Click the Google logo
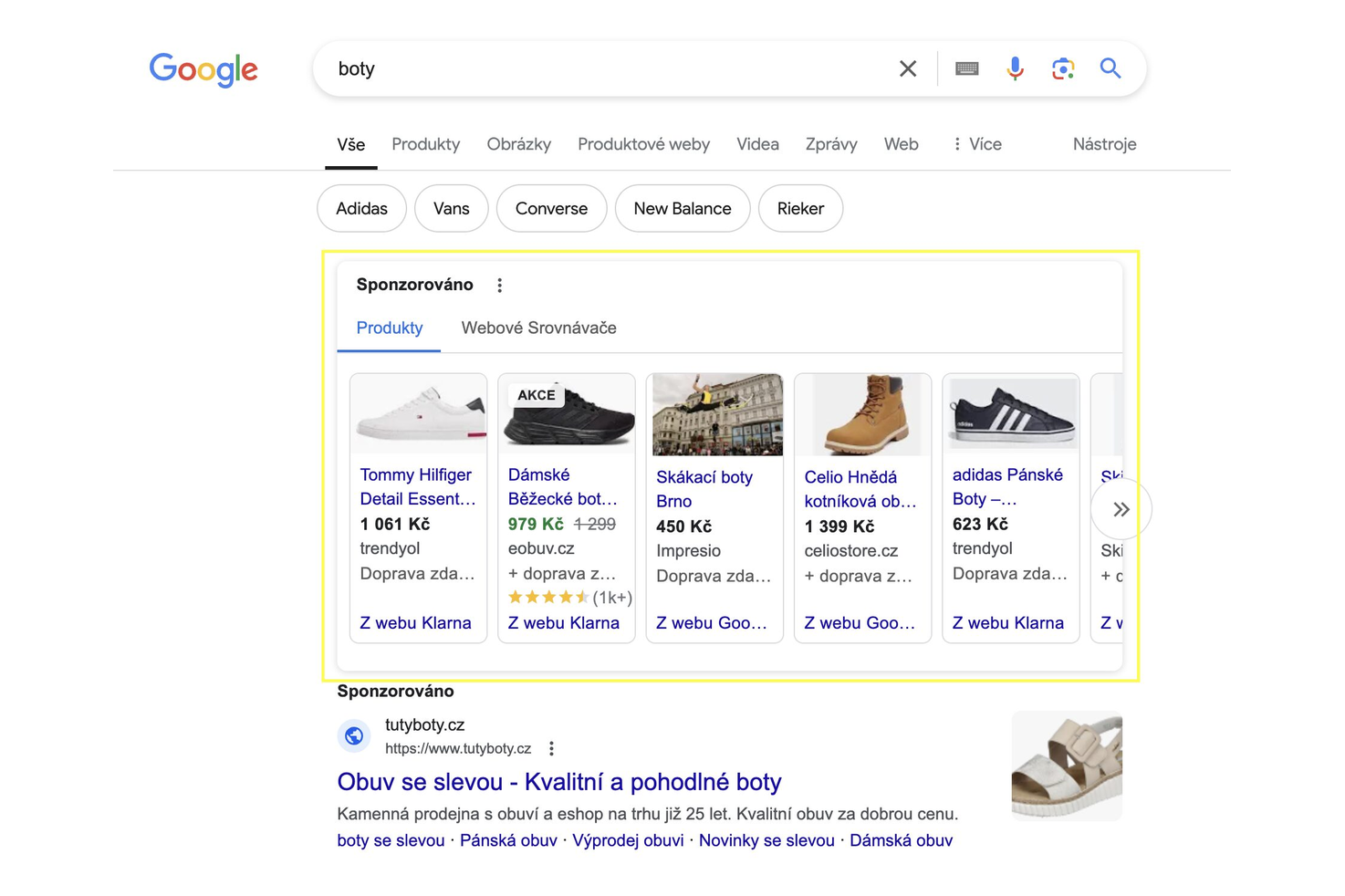Viewport: 1345px width, 896px height. point(203,69)
